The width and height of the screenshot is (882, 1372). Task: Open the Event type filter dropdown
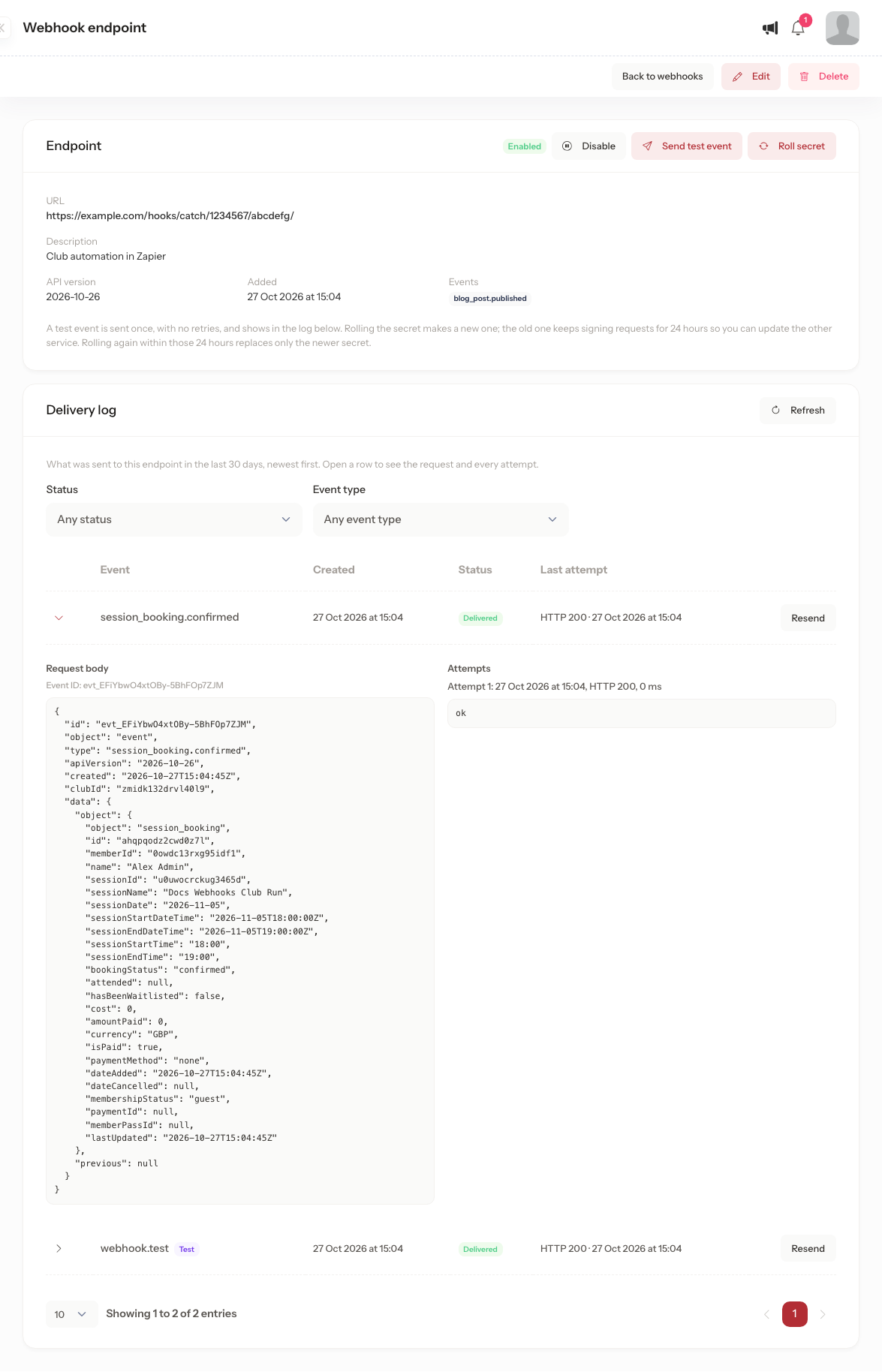[441, 519]
